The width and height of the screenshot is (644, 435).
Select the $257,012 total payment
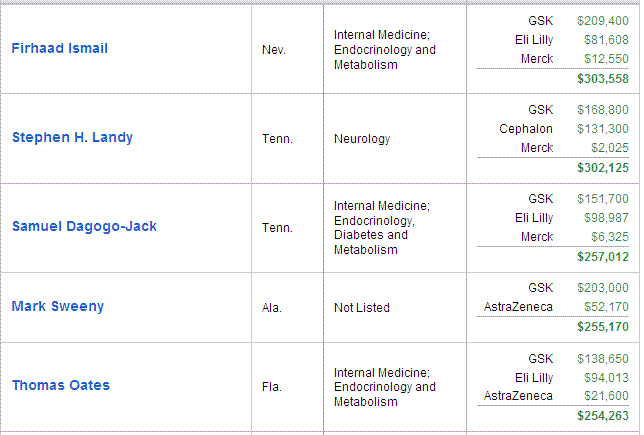pos(603,257)
